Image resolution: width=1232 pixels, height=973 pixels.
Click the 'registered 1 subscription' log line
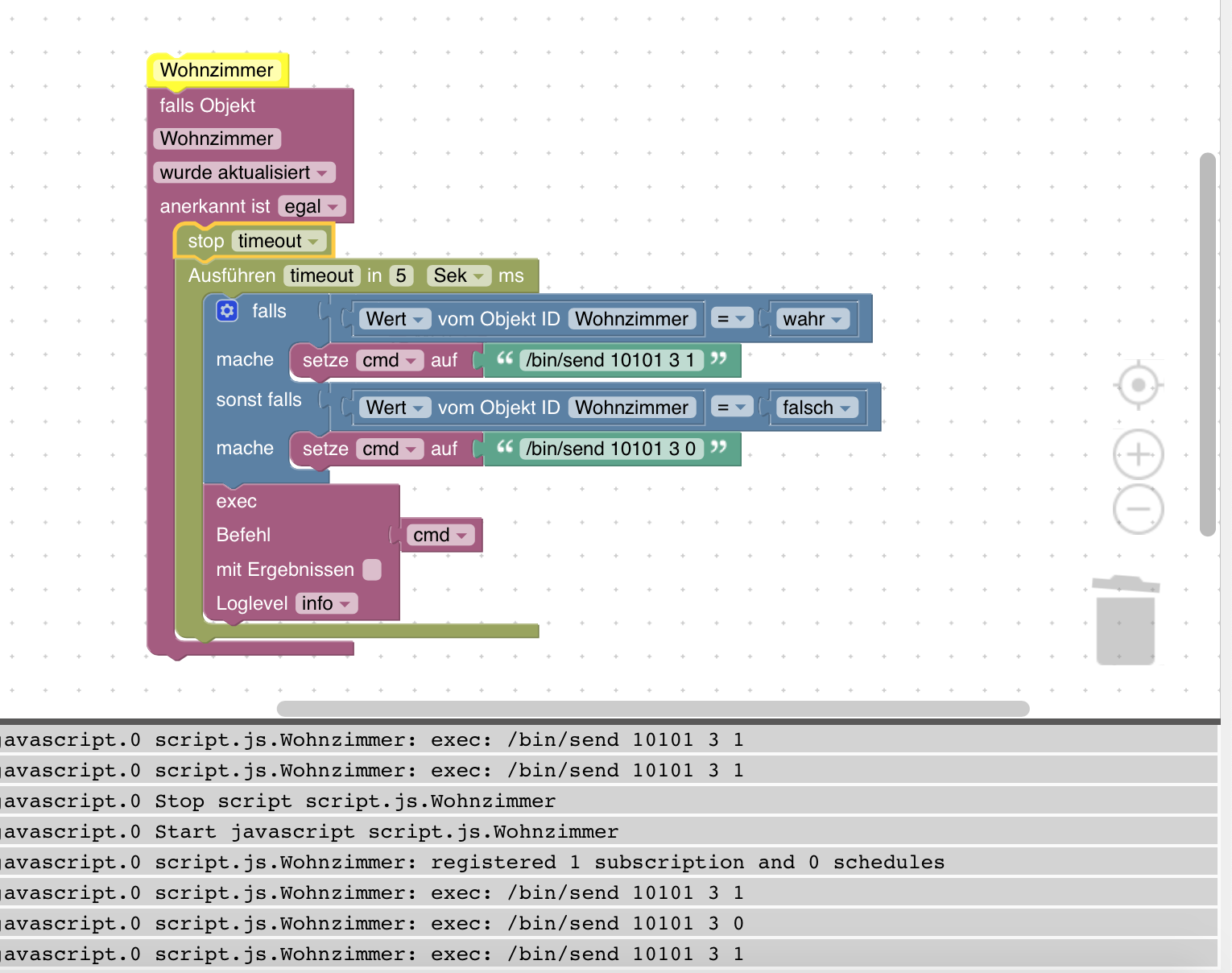click(x=609, y=862)
